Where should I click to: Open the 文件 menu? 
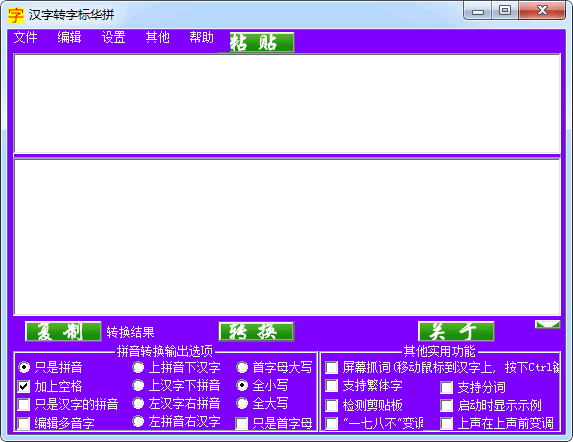(x=26, y=37)
